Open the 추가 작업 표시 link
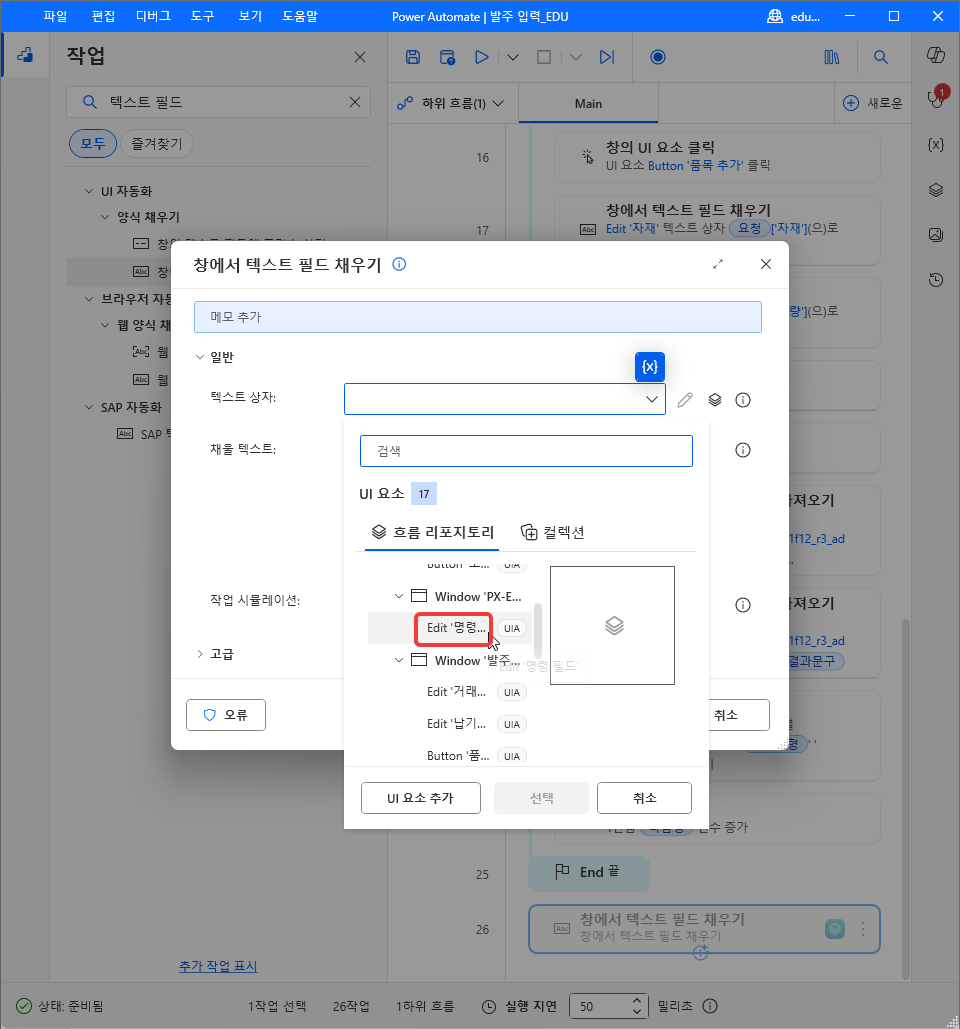 coord(218,966)
